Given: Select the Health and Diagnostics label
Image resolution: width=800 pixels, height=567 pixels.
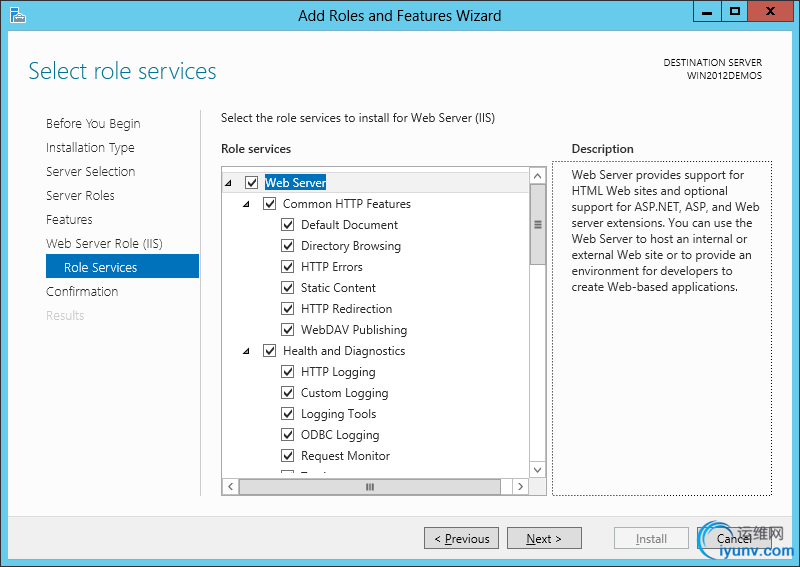Looking at the screenshot, I should tap(344, 351).
